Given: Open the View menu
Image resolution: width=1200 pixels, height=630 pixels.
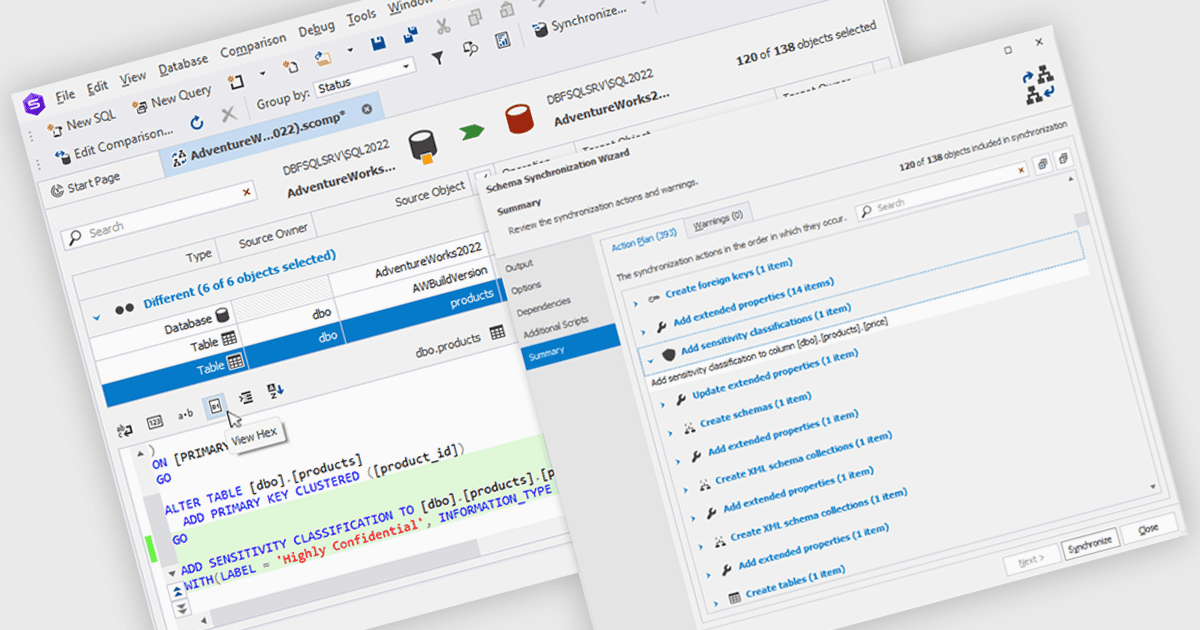Looking at the screenshot, I should pyautogui.click(x=132, y=77).
